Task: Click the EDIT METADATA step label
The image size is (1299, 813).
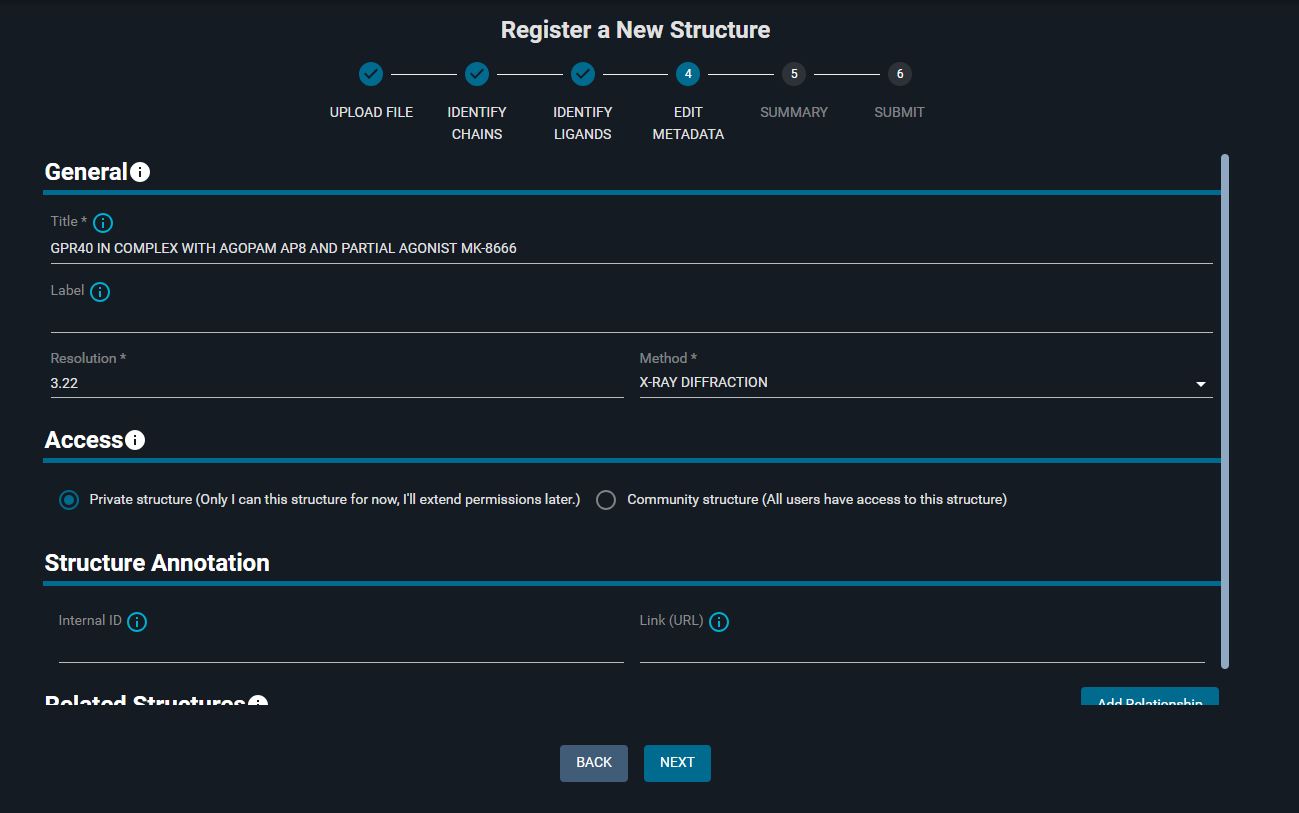Action: pyautogui.click(x=688, y=123)
